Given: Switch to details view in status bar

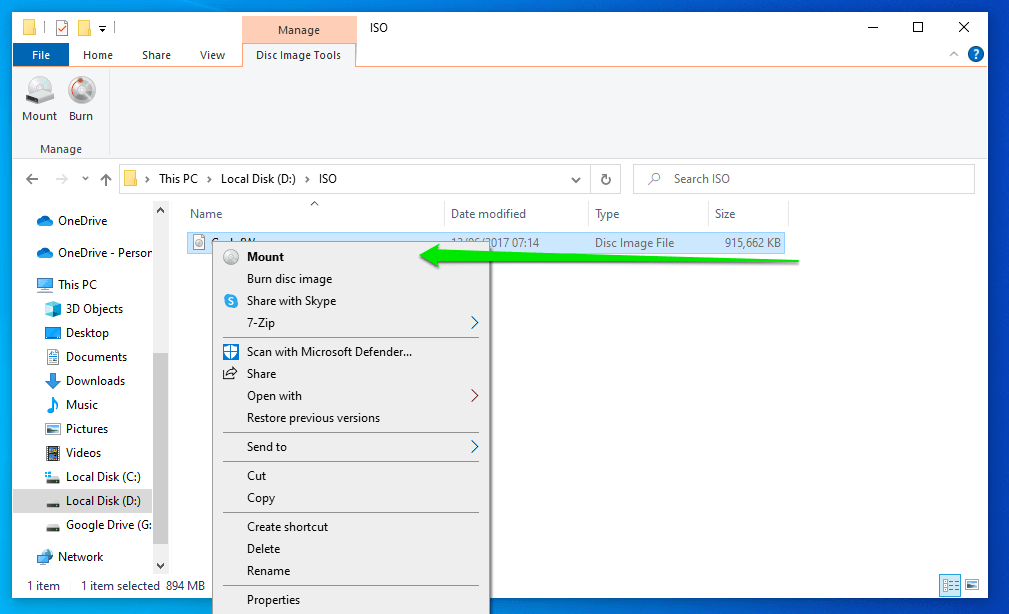Looking at the screenshot, I should (x=950, y=585).
